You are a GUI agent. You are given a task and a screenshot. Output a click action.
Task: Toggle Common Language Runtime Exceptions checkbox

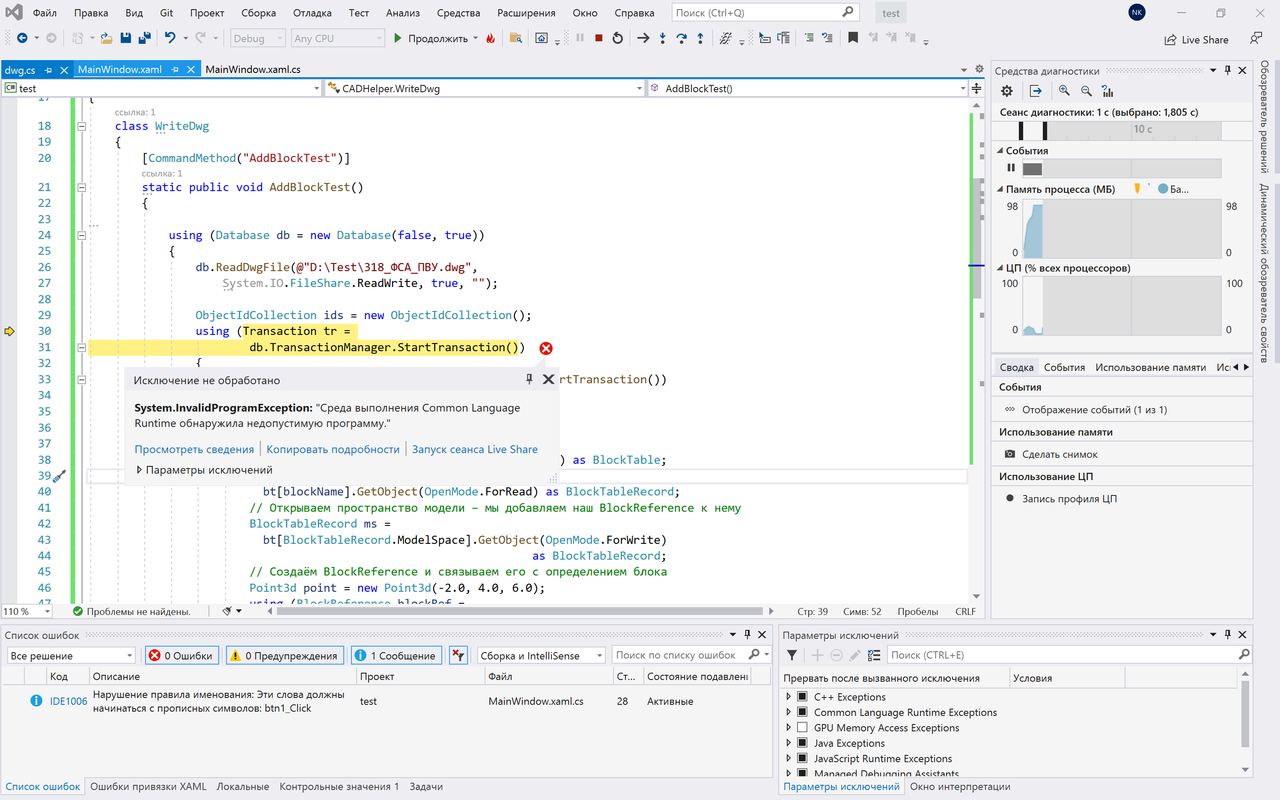[802, 712]
